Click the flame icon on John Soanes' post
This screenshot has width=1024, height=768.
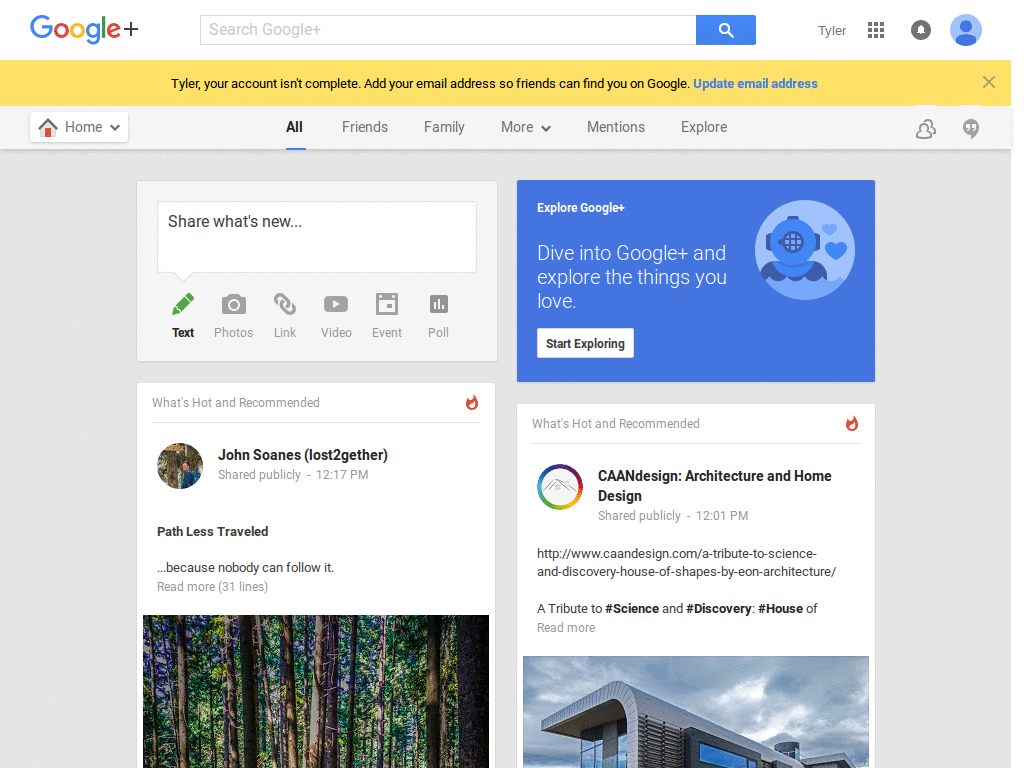471,402
